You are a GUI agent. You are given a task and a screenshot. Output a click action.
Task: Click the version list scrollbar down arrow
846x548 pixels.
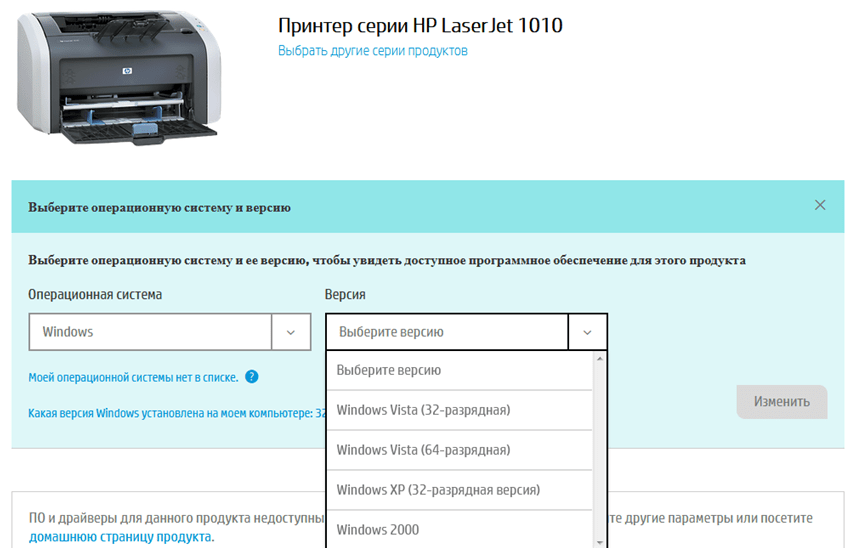pyautogui.click(x=600, y=541)
